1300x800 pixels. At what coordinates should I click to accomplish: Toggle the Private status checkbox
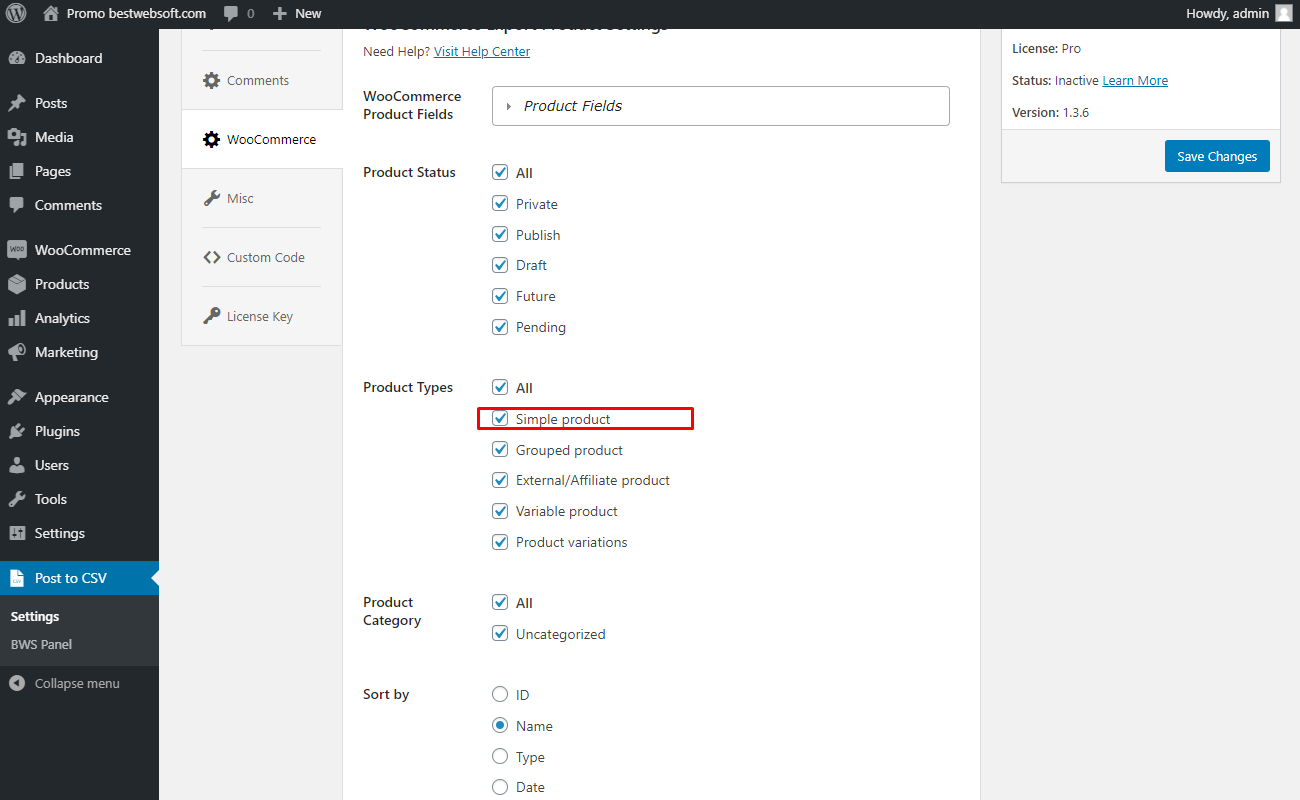[500, 203]
